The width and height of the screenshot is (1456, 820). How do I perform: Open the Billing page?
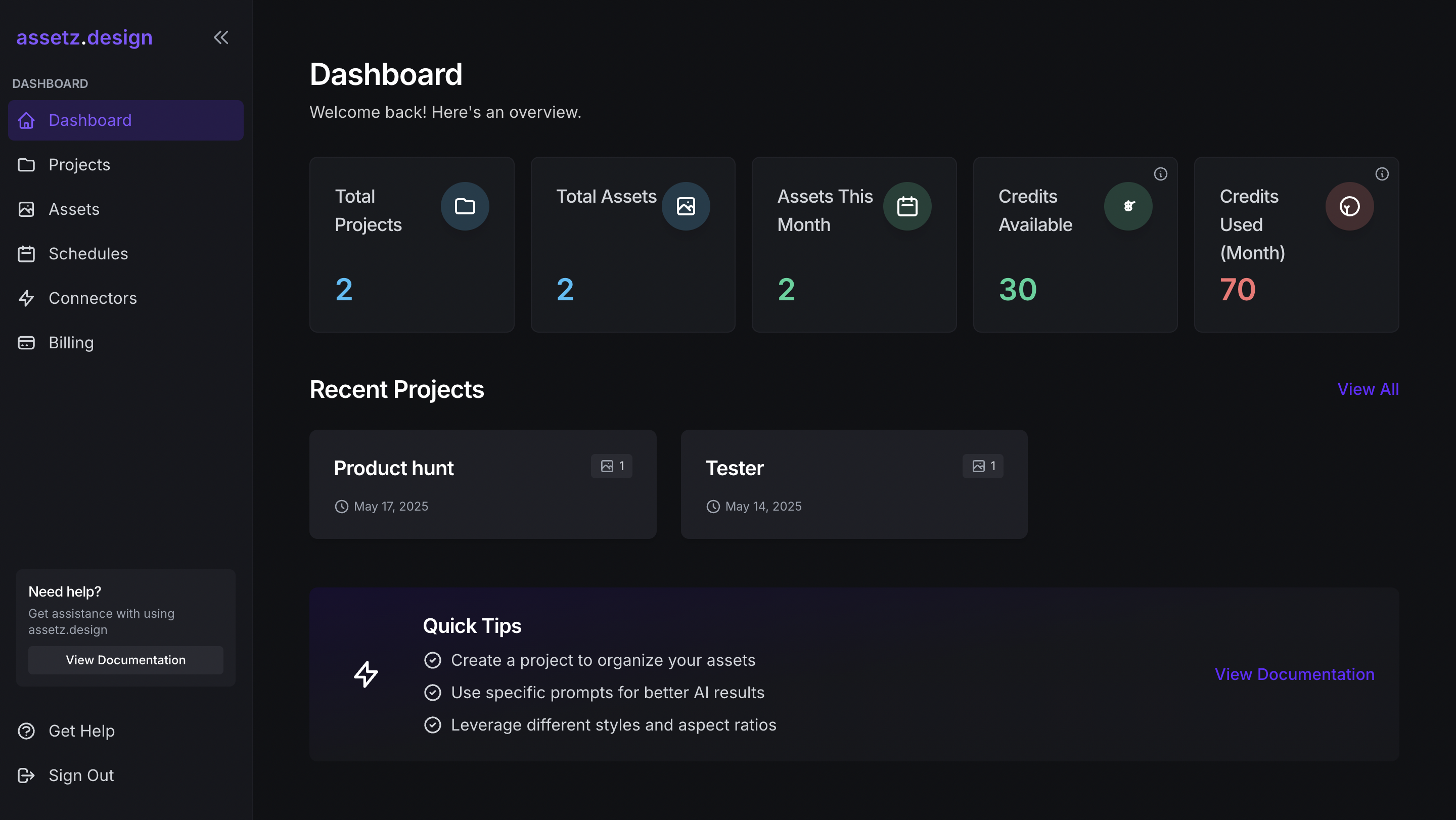pyautogui.click(x=71, y=342)
